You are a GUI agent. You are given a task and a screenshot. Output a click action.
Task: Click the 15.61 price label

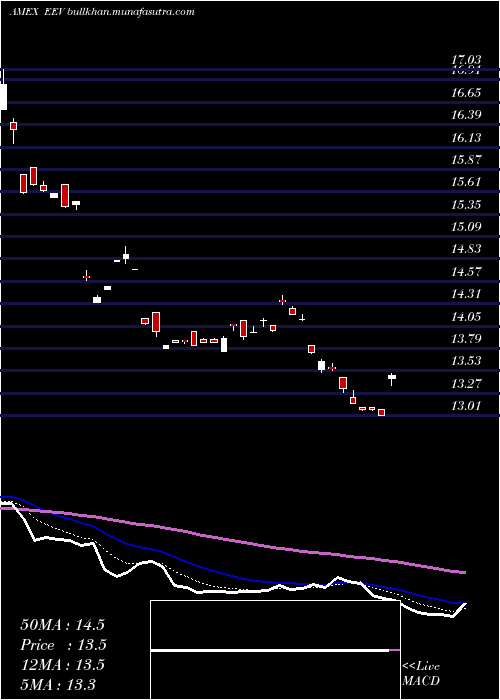pyautogui.click(x=466, y=182)
